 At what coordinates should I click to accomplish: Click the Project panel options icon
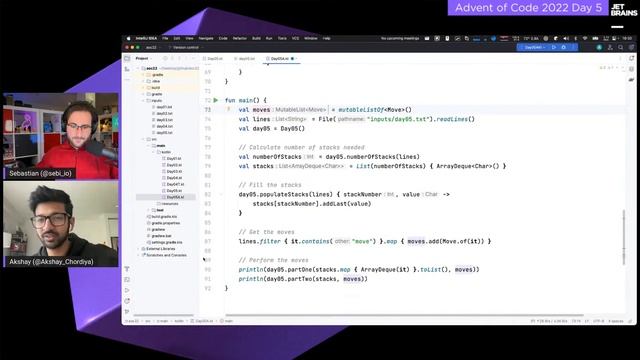click(x=187, y=58)
